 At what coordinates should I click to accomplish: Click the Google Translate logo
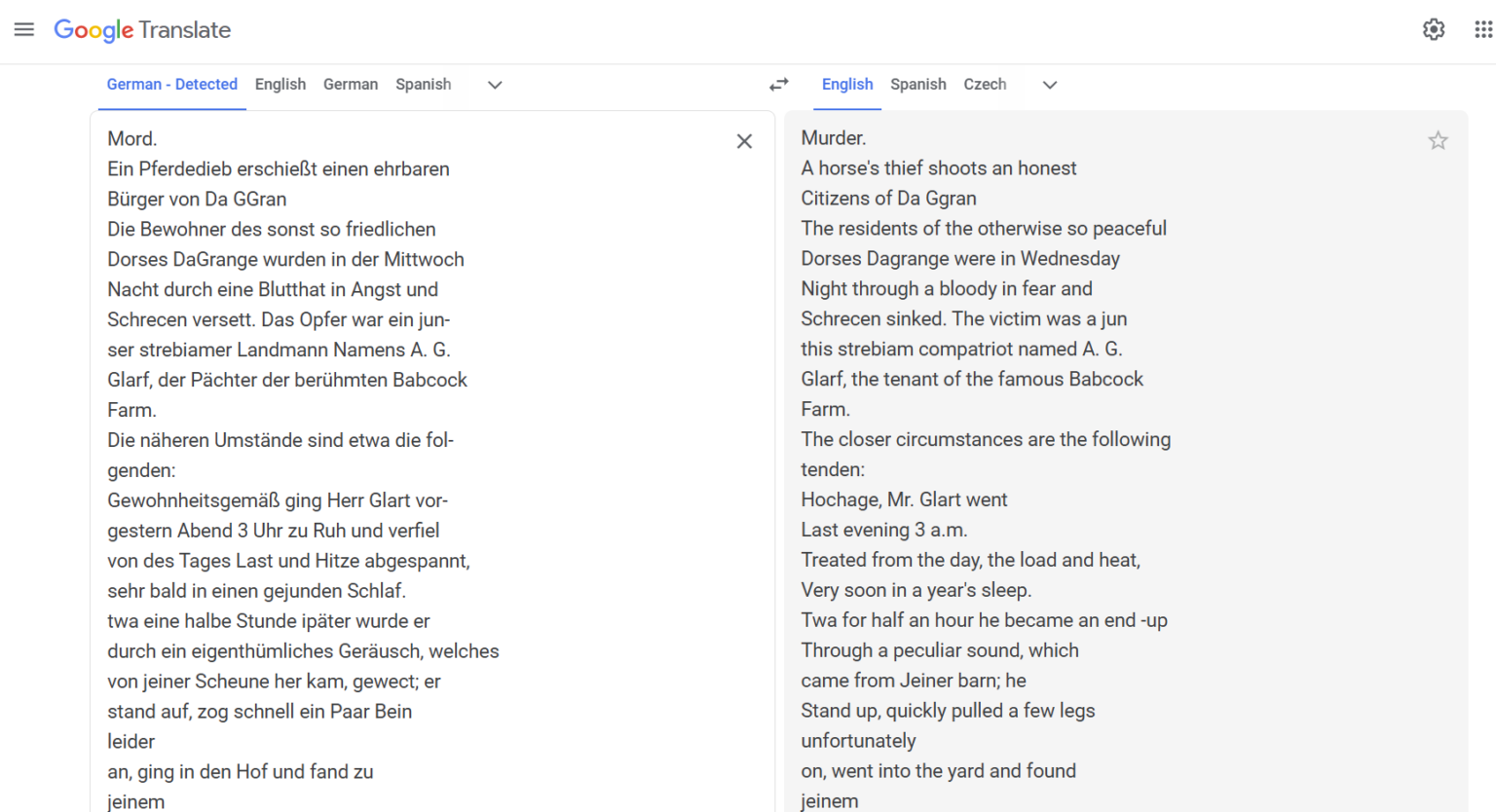point(142,30)
